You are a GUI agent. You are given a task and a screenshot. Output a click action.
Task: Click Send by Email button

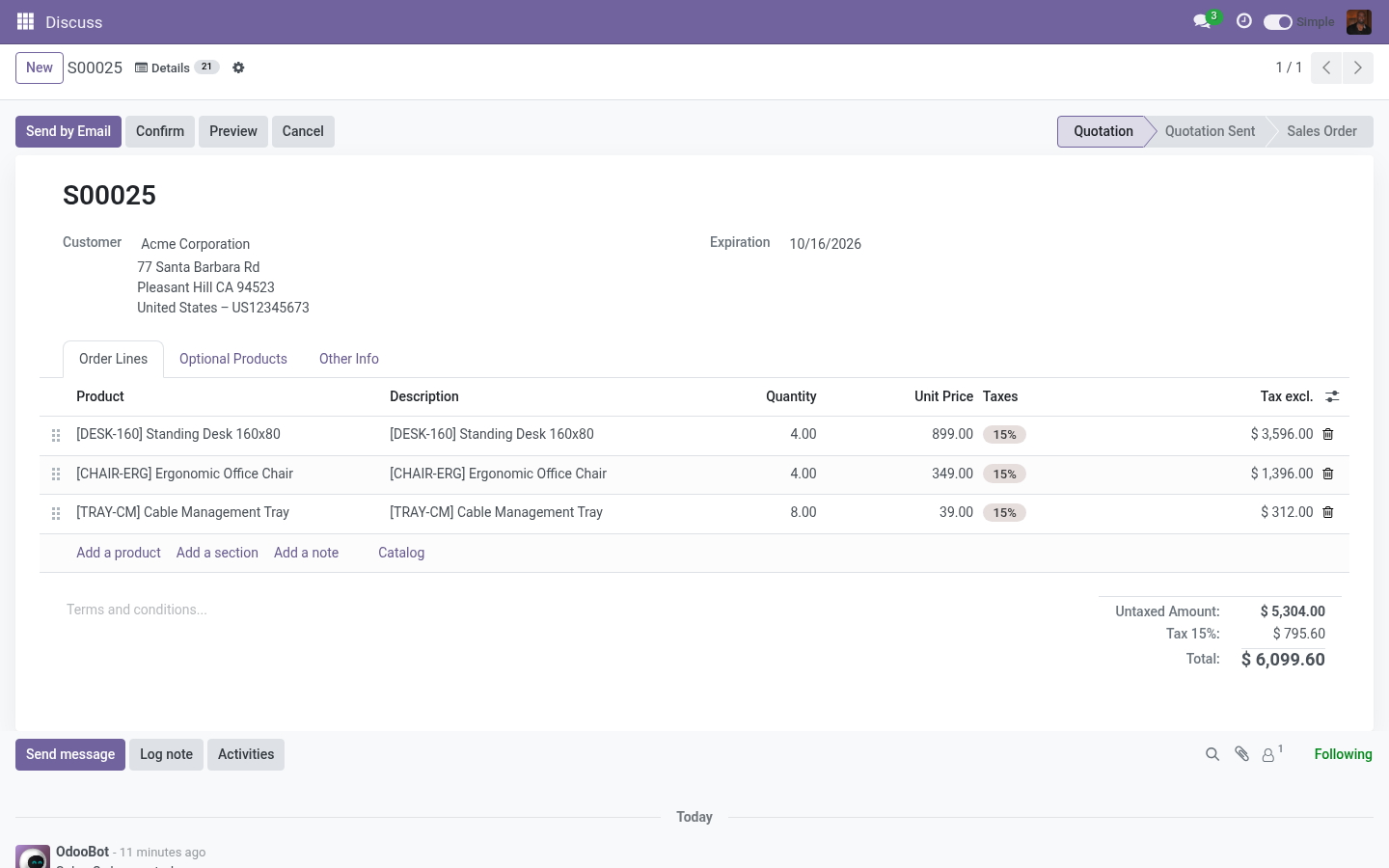coord(68,131)
